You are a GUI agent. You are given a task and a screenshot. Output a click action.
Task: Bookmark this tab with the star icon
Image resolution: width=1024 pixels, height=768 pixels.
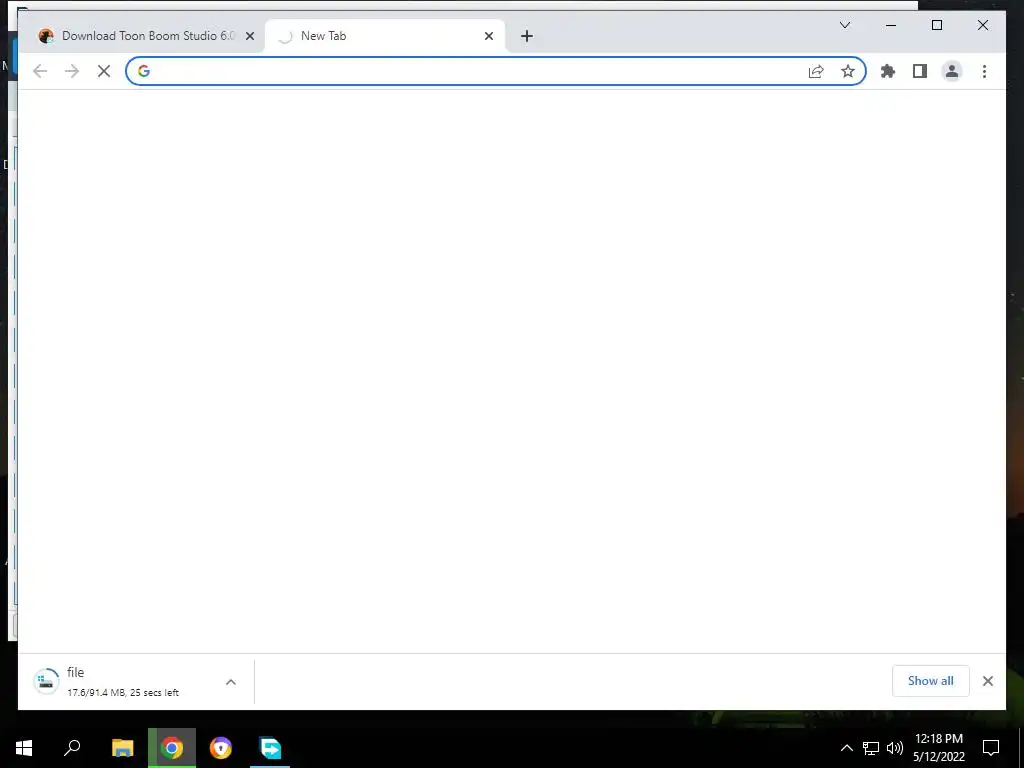pos(848,71)
